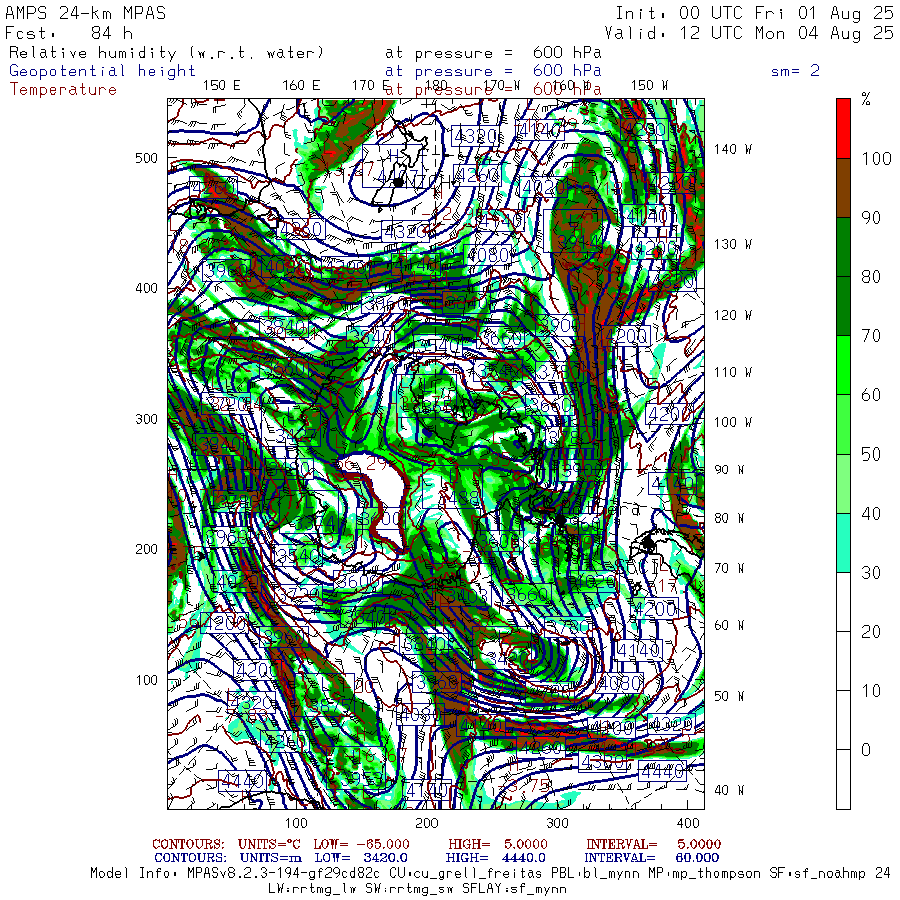The image size is (900, 900).
Task: Click the red 'HIGH= 5.0000' legend value
Action: pos(498,844)
